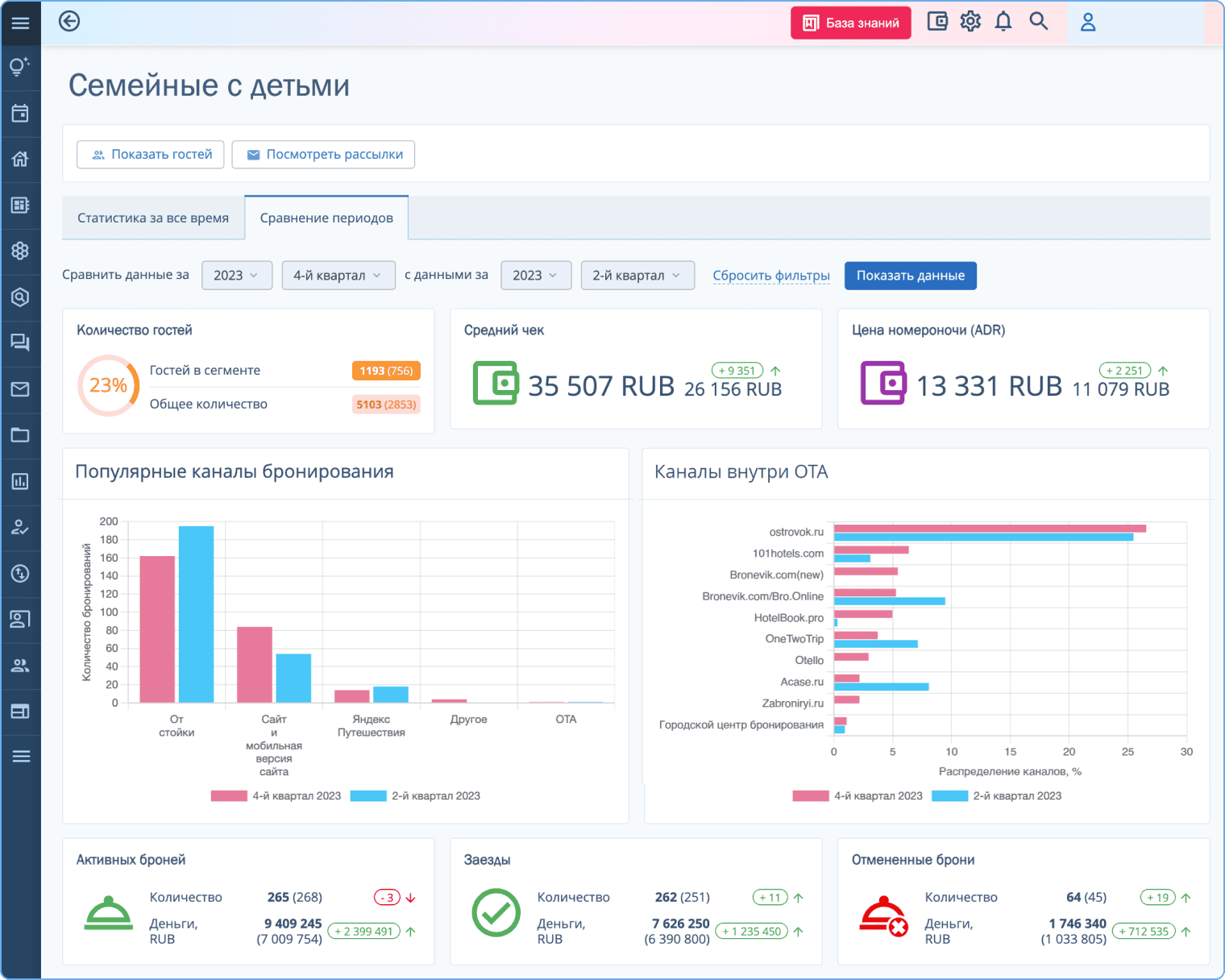1225x980 pixels.
Task: Click Показать данные button
Action: [911, 276]
